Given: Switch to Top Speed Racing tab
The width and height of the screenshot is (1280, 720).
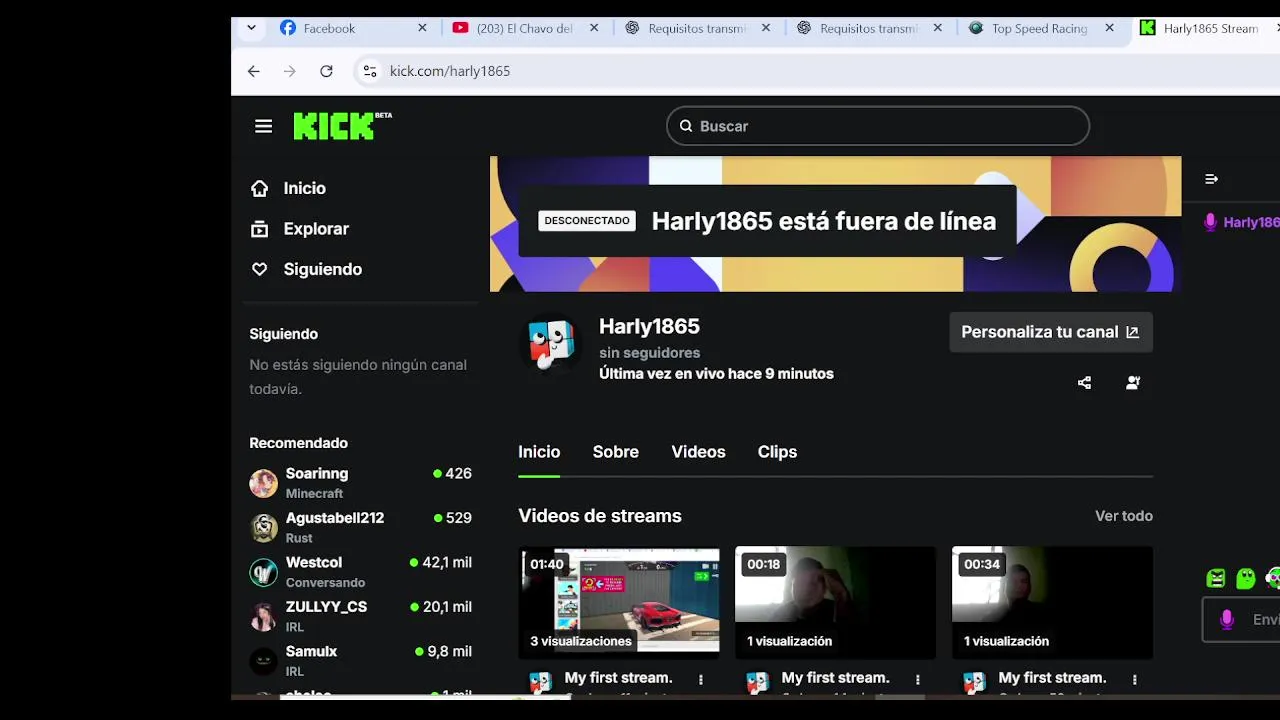Looking at the screenshot, I should (x=1040, y=28).
